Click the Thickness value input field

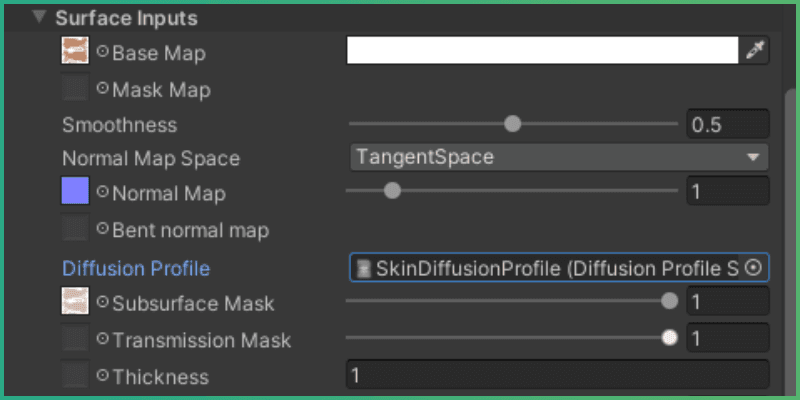[558, 376]
